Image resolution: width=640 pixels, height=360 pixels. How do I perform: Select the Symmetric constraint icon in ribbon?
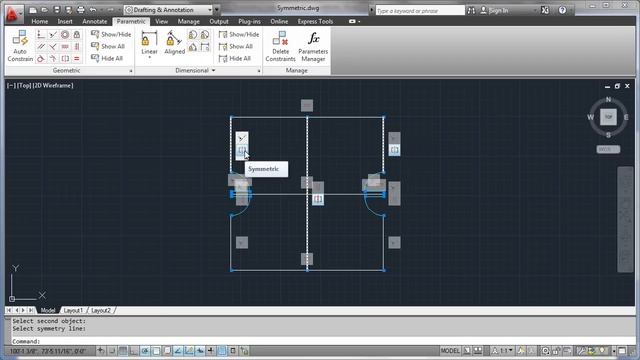tap(64, 58)
